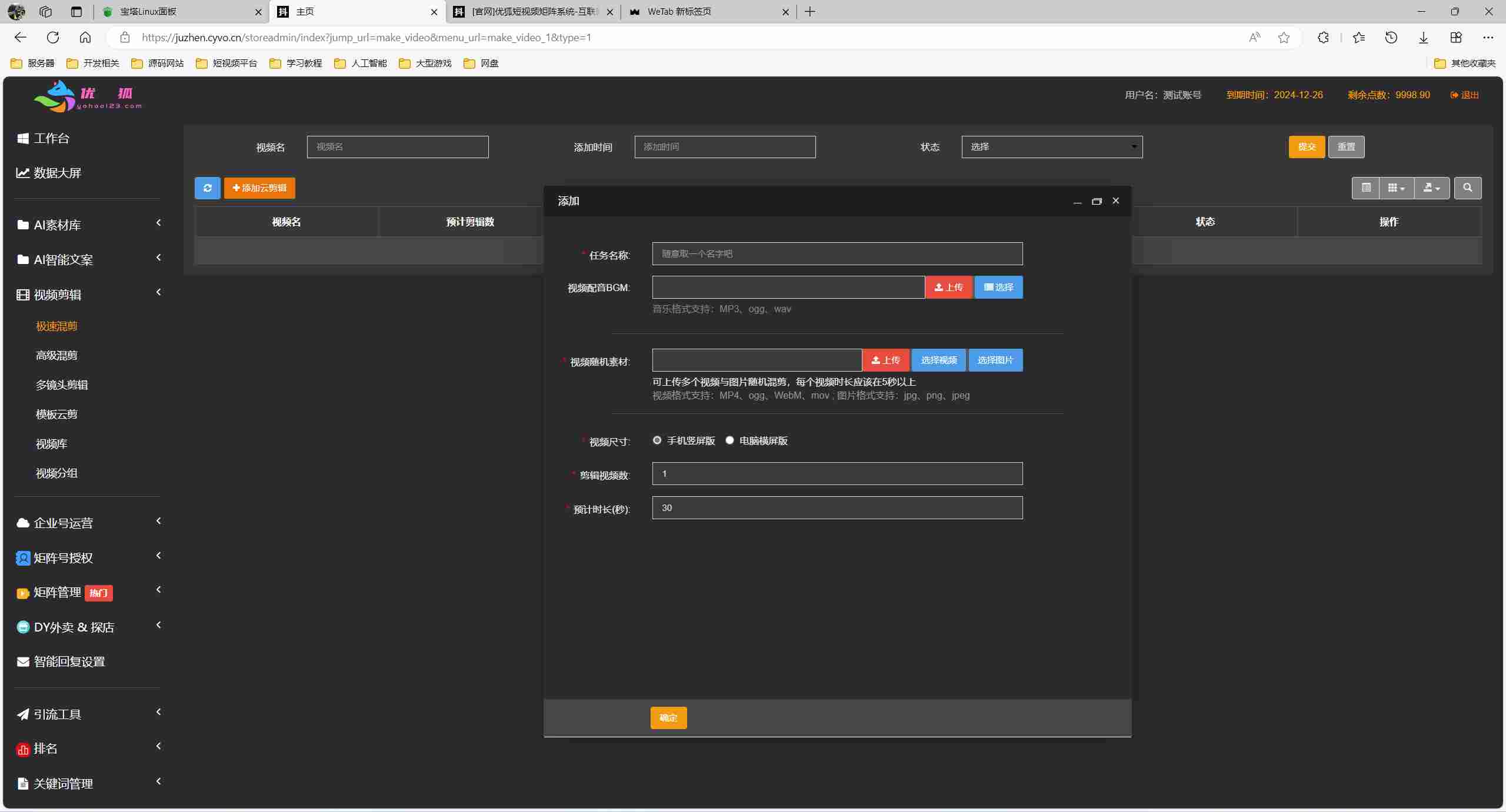The height and width of the screenshot is (812, 1506).
Task: Click the 工作台 sidebar icon
Action: coord(23,138)
